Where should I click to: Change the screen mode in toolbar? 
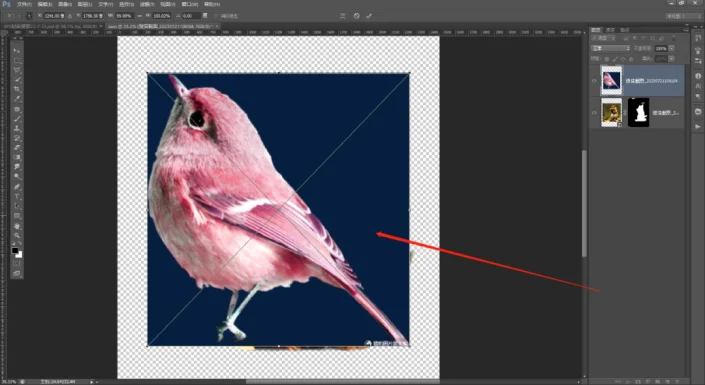coord(17,273)
